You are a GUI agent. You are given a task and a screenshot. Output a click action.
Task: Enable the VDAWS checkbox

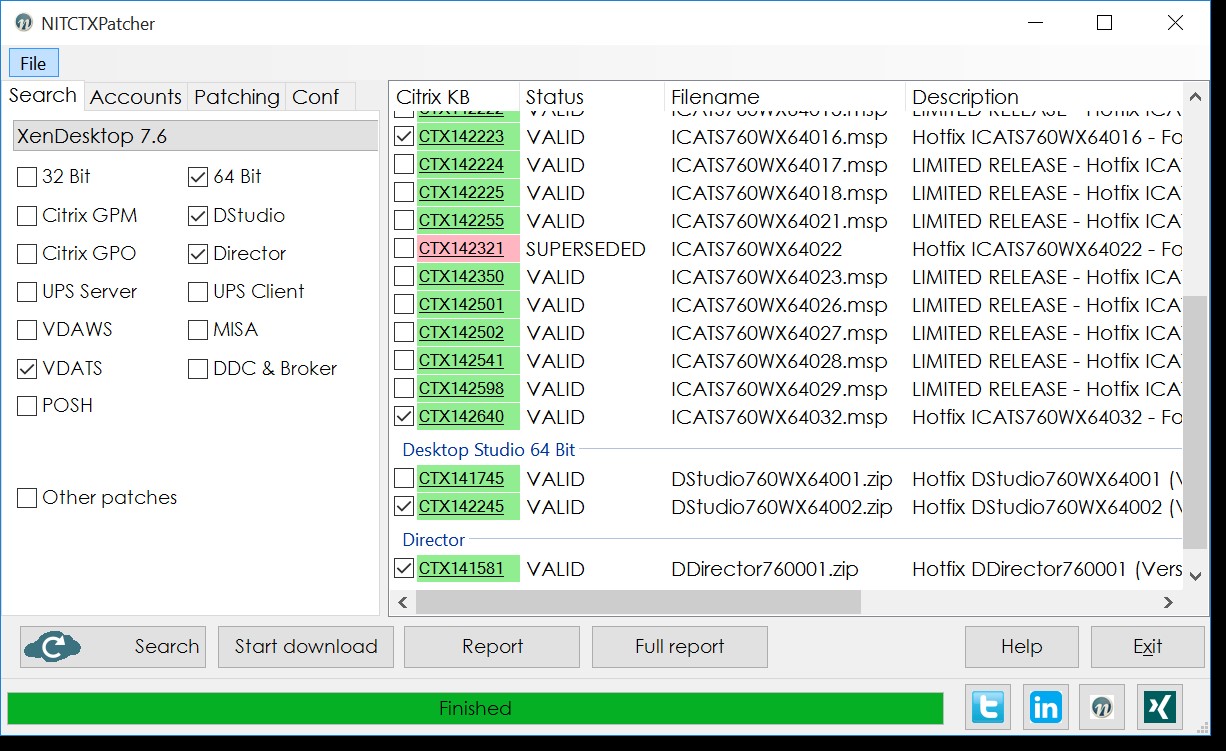coord(27,330)
